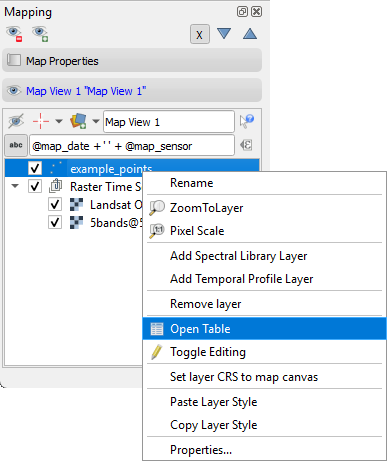Image resolution: width=388 pixels, height=461 pixels.
Task: Click the help cursor icon
Action: [x=247, y=121]
